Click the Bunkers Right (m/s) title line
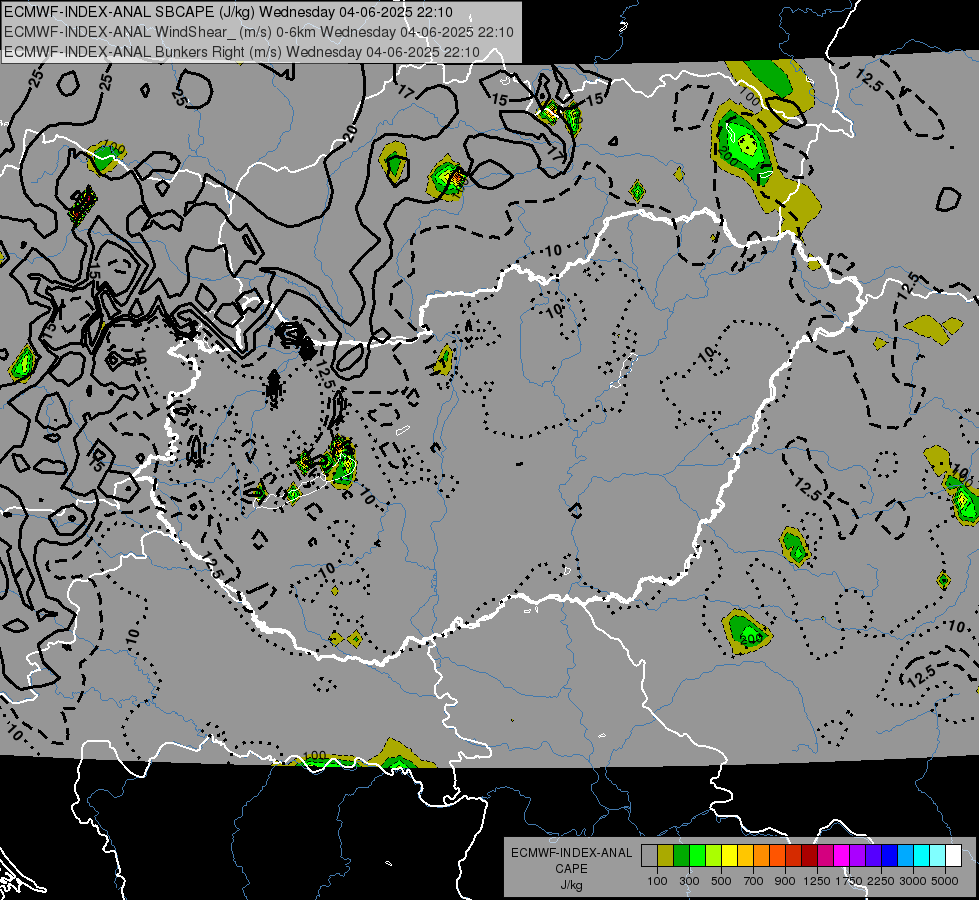Screen dimensions: 979x900 pos(242,52)
